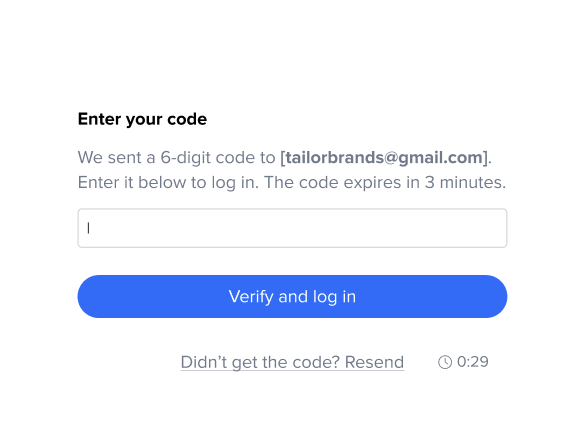584x430 pixels.
Task: Click the gmail.com part of the email
Action: click(x=441, y=157)
